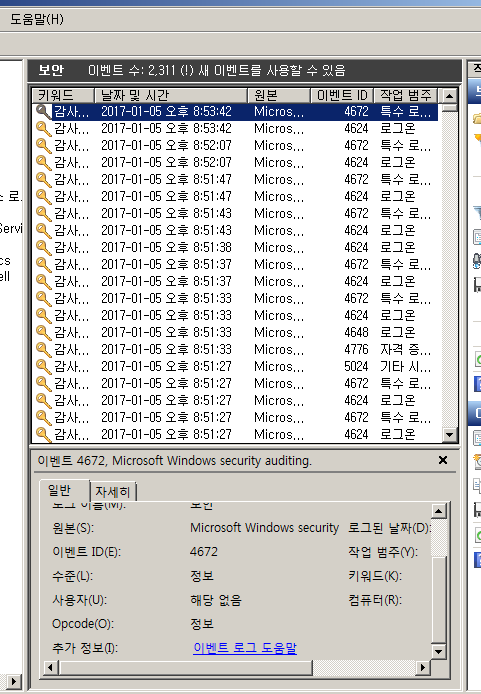Open the 도움말(H) menu
This screenshot has width=481, height=694.
click(x=37, y=19)
